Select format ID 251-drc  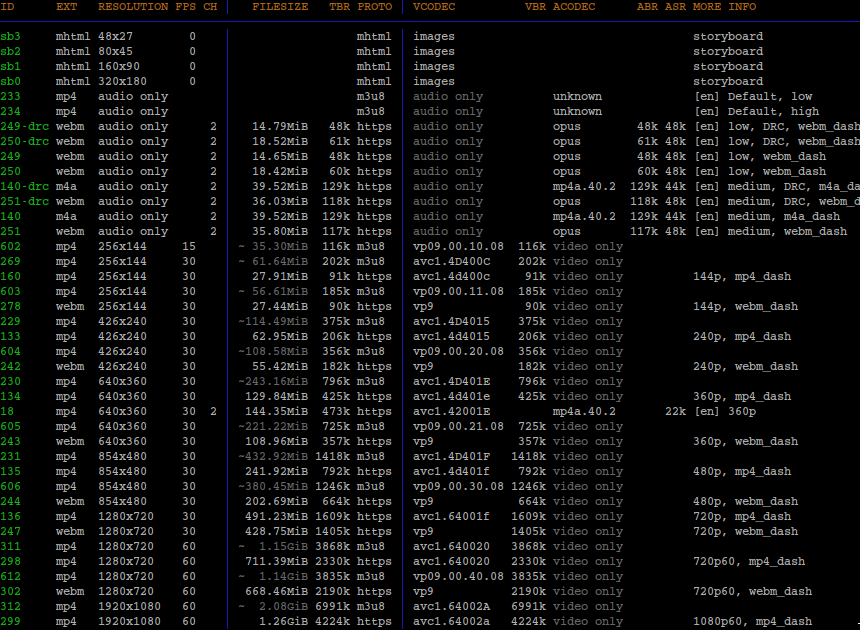[25, 201]
